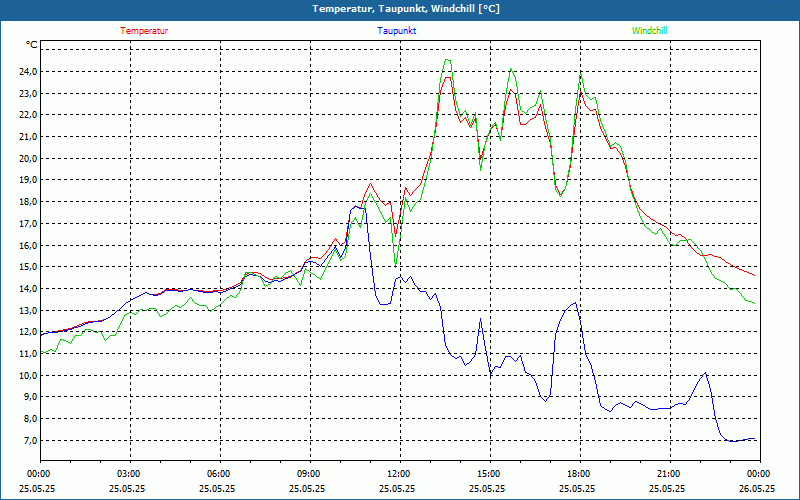Click the windchill peak above 24,0 line

coord(447,60)
